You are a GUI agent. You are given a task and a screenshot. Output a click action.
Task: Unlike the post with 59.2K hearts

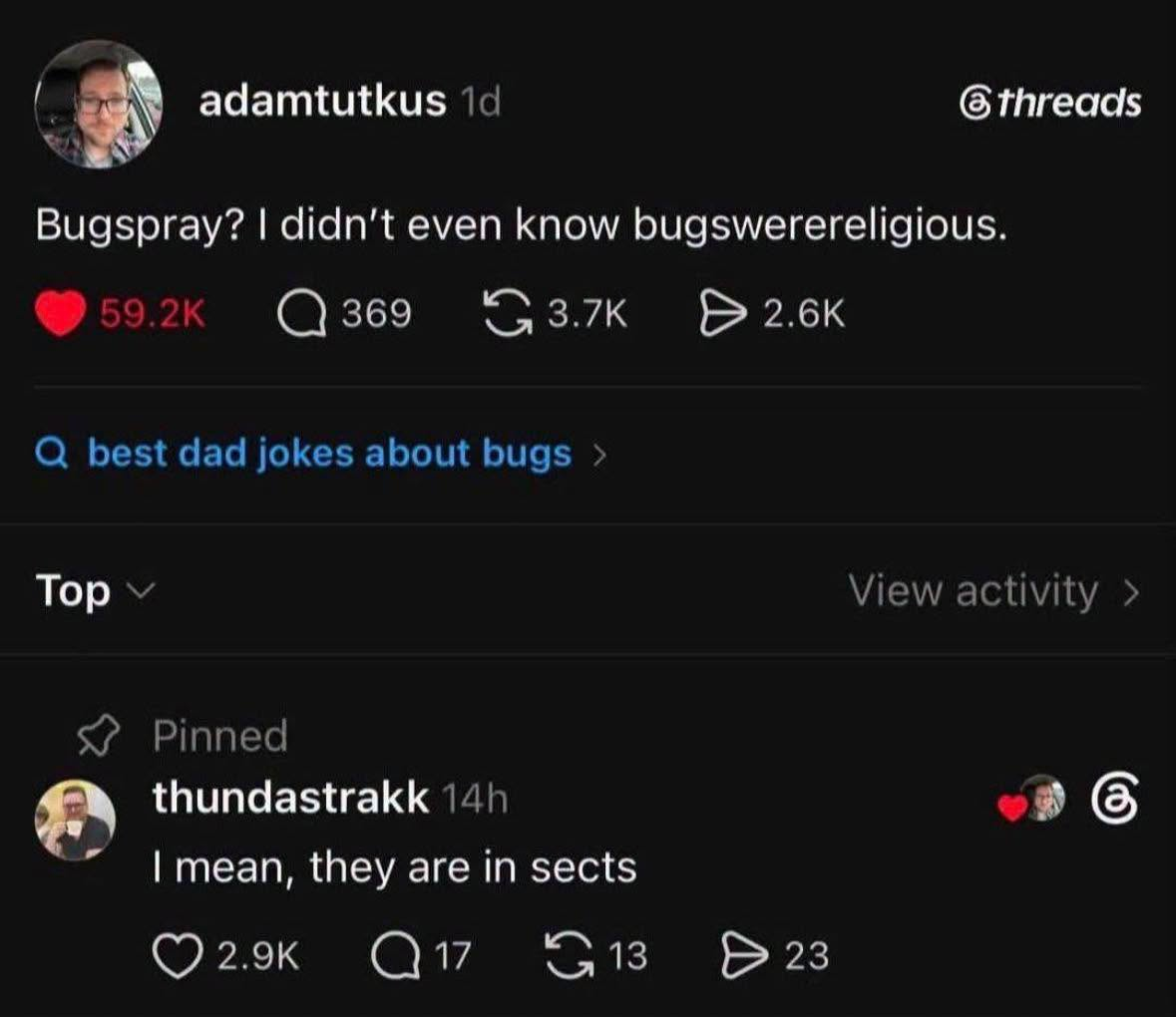coord(60,313)
